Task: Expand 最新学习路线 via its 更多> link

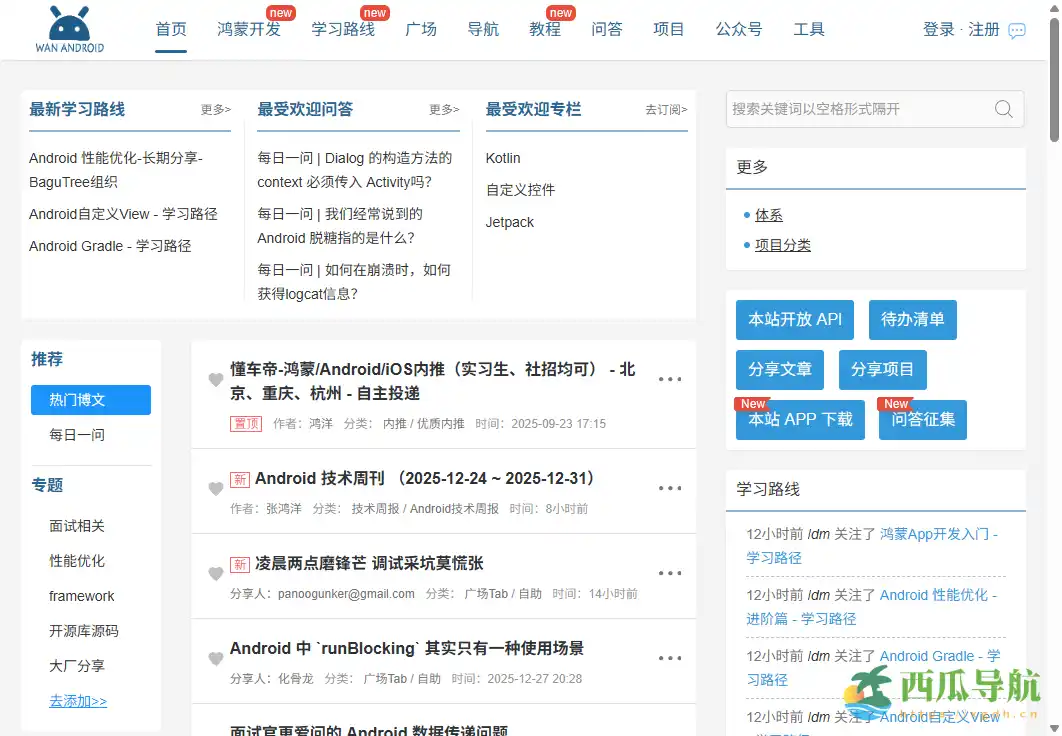Action: [x=215, y=110]
